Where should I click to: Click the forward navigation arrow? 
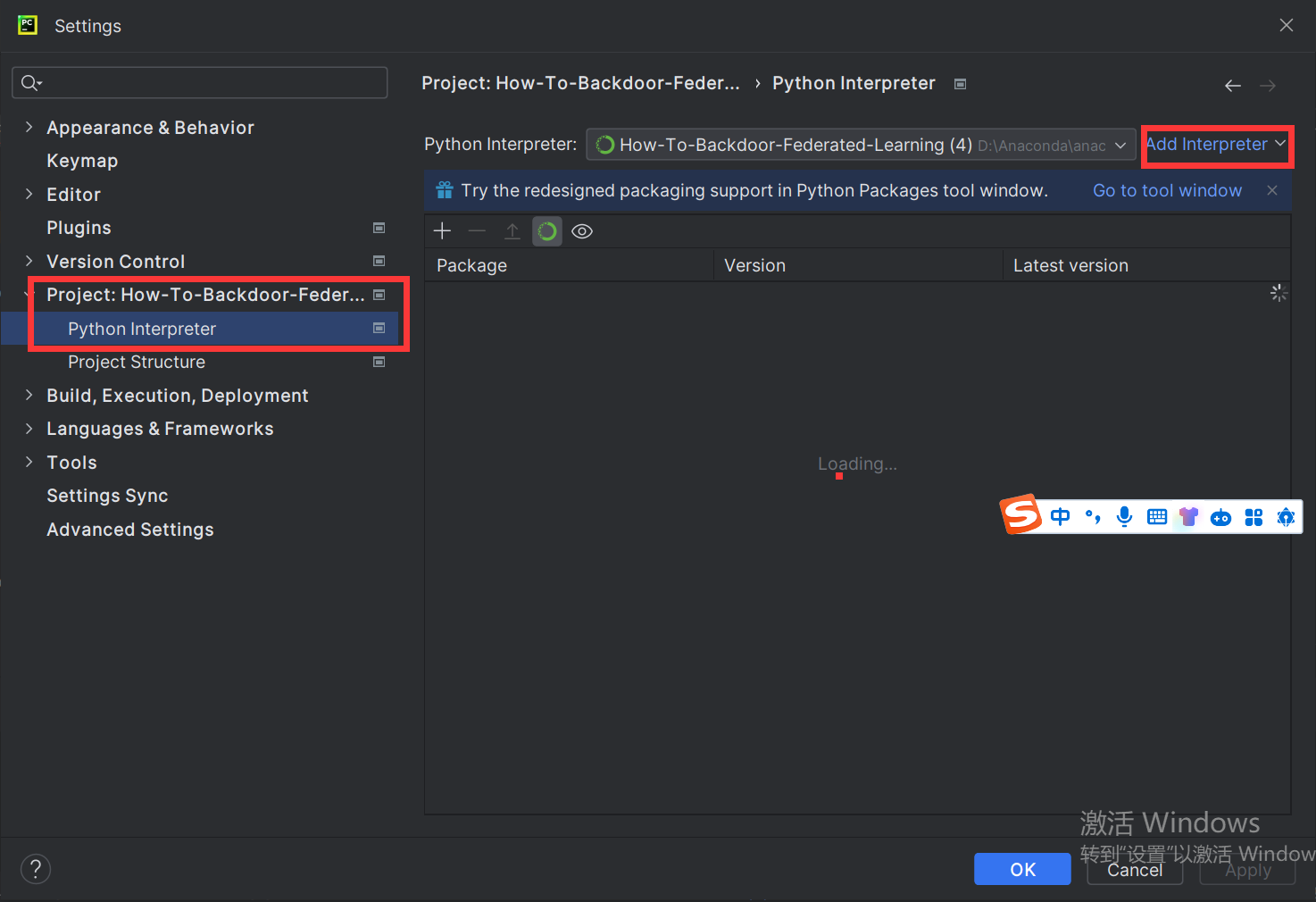tap(1268, 86)
